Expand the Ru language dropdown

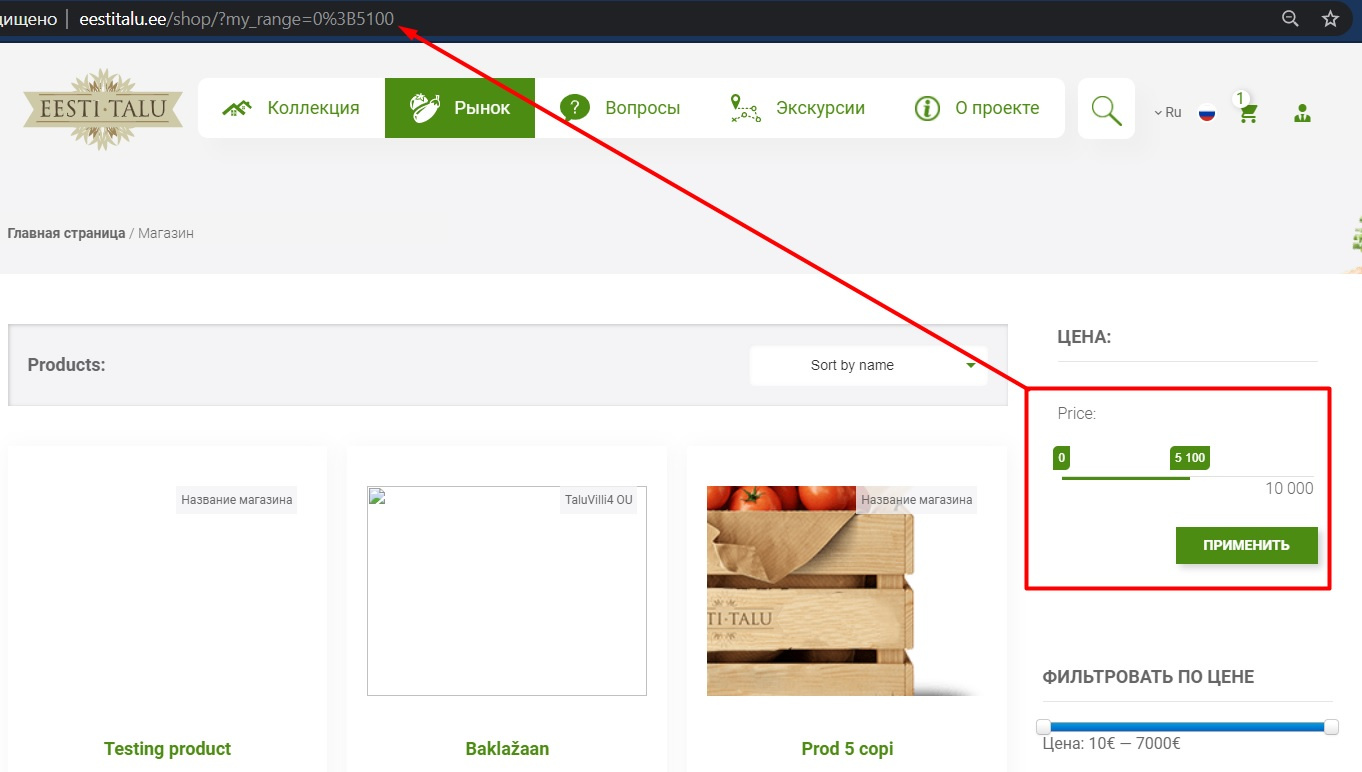click(1167, 112)
